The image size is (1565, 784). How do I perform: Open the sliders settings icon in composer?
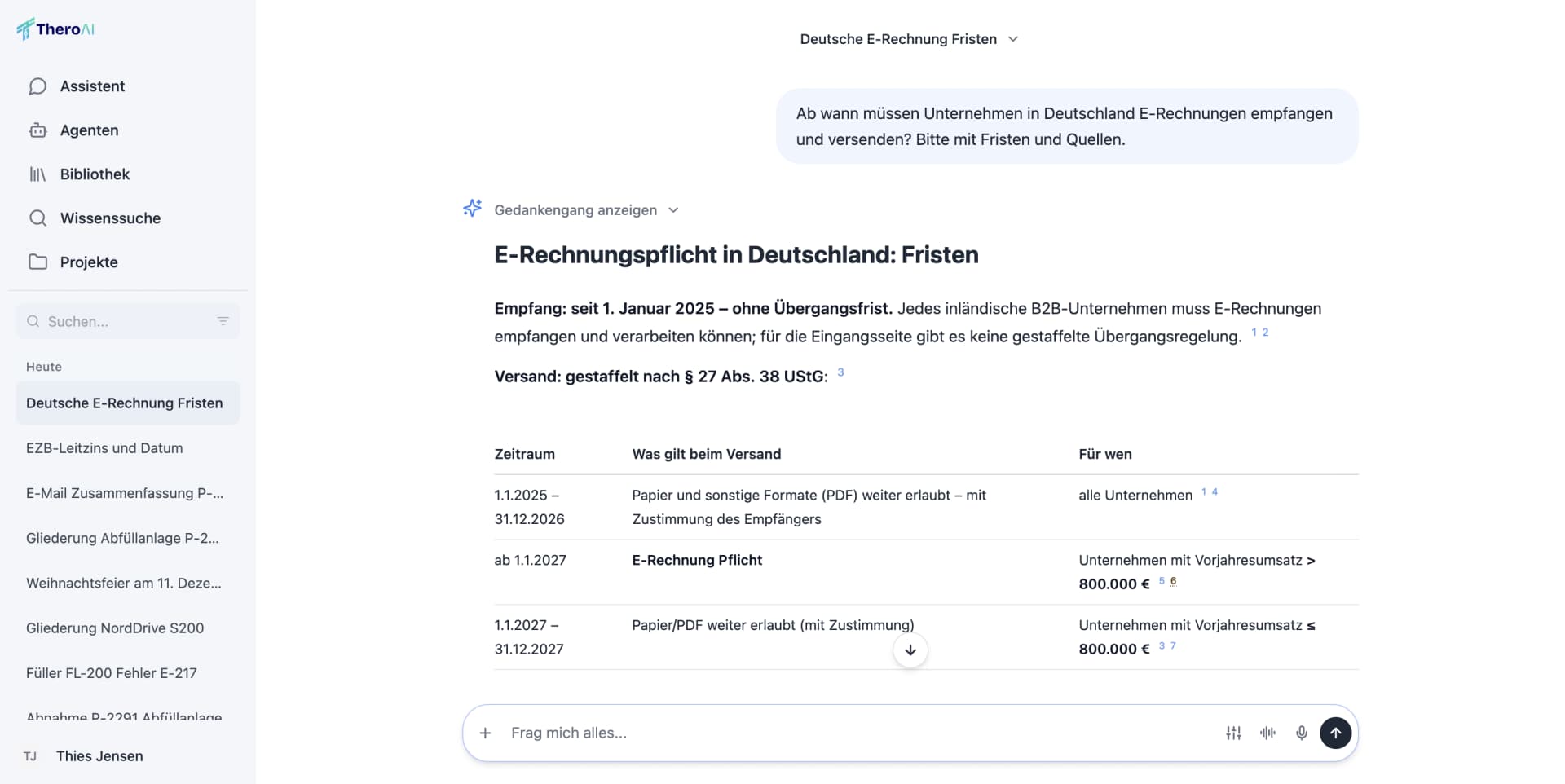[x=1234, y=733]
